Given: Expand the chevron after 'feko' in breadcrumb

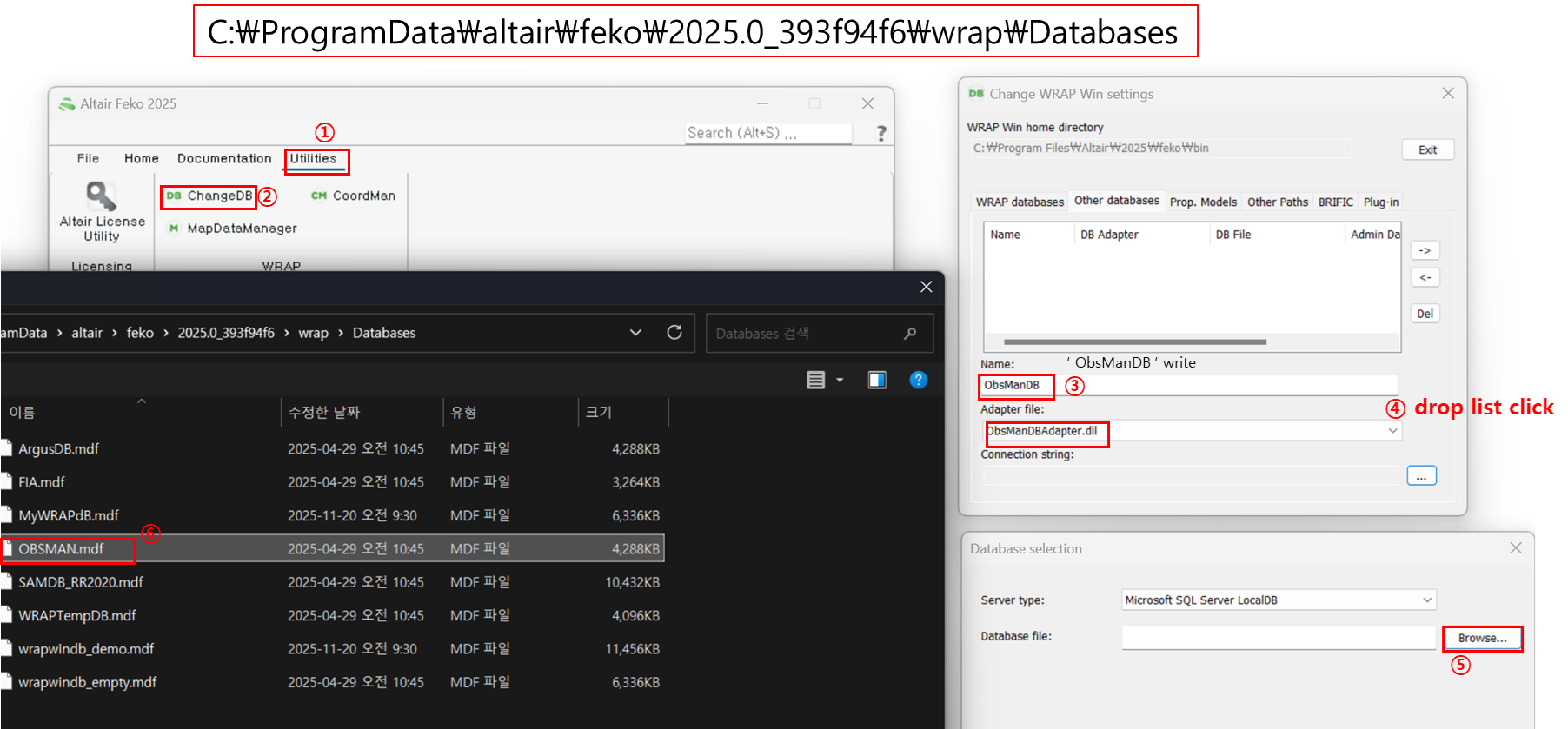Looking at the screenshot, I should tap(165, 333).
